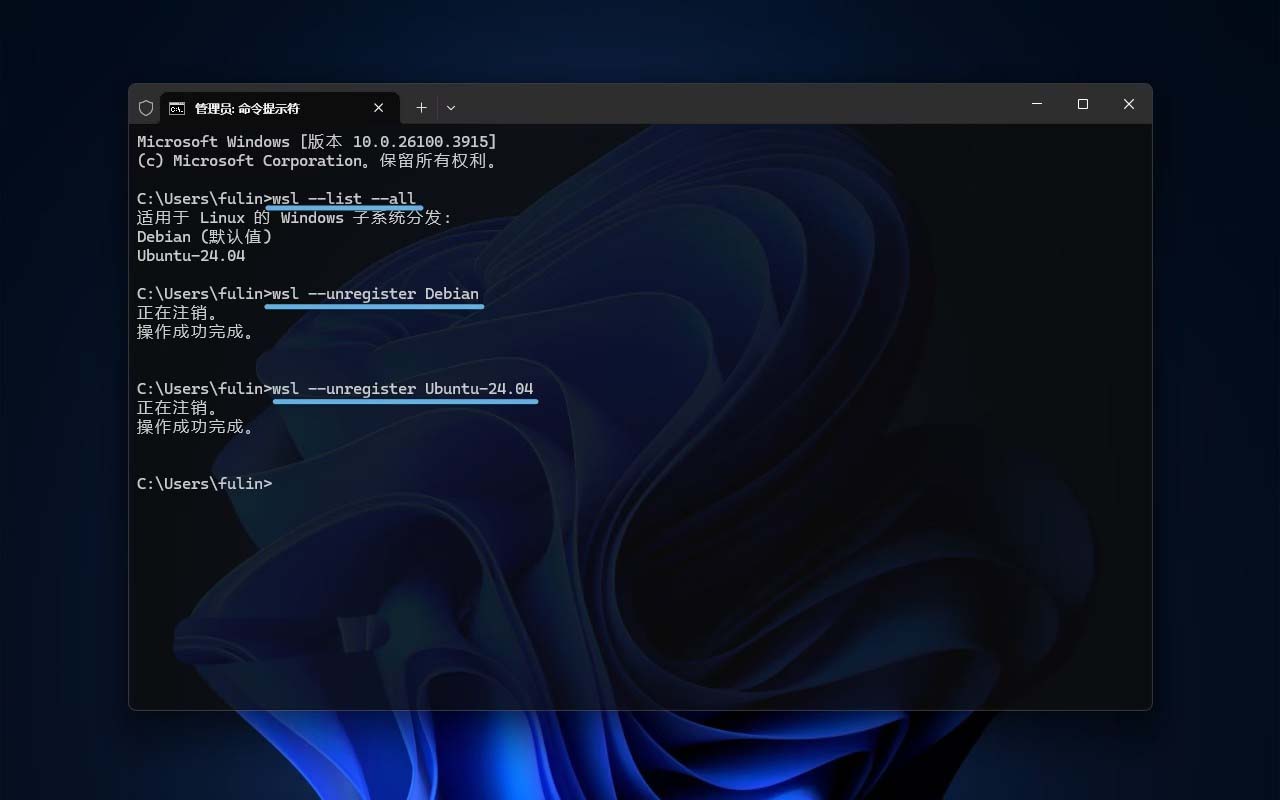Click the command "wsl --list --all"
This screenshot has height=800, width=1280.
point(344,198)
